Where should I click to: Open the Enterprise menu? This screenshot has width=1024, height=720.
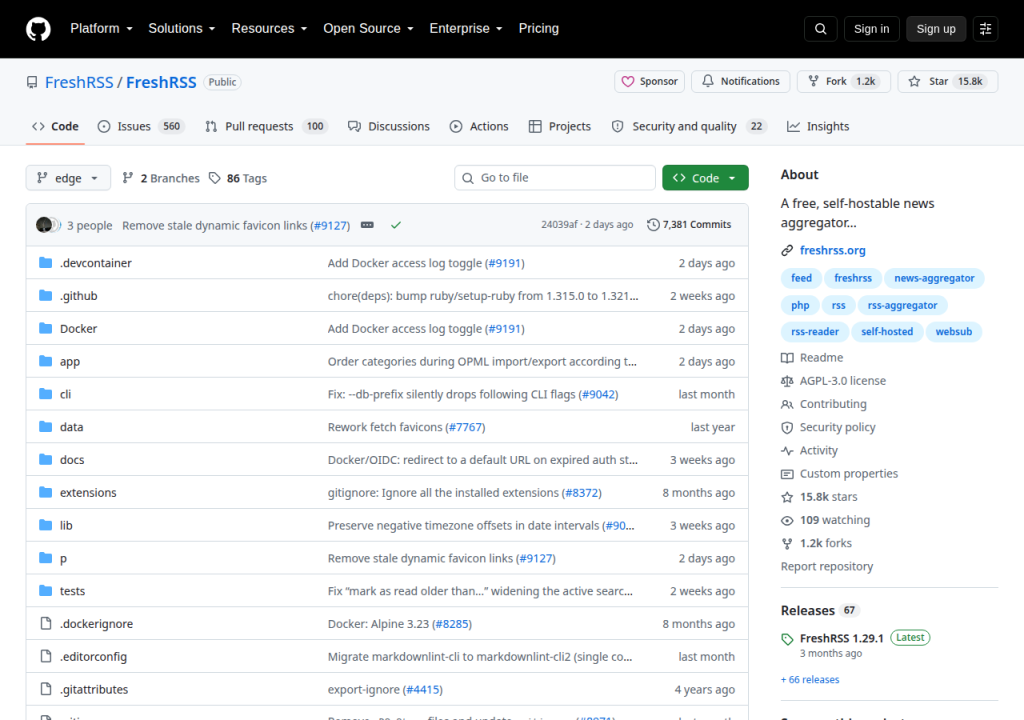coord(466,29)
